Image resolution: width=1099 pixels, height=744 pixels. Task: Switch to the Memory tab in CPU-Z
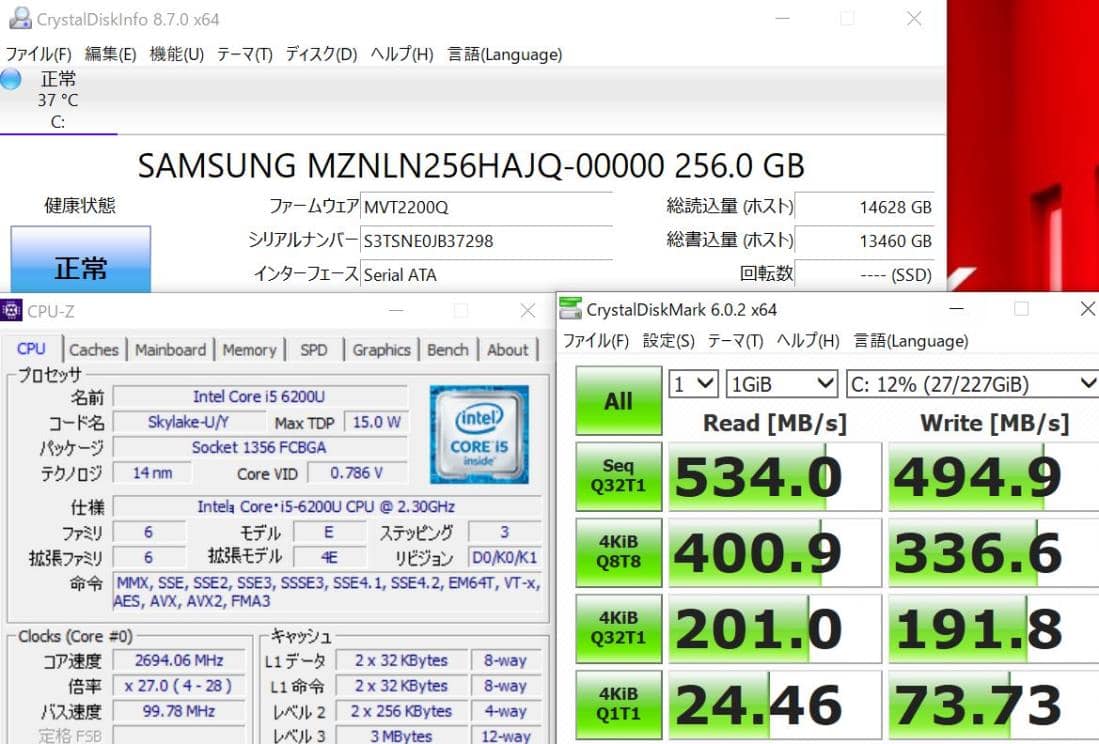[250, 350]
